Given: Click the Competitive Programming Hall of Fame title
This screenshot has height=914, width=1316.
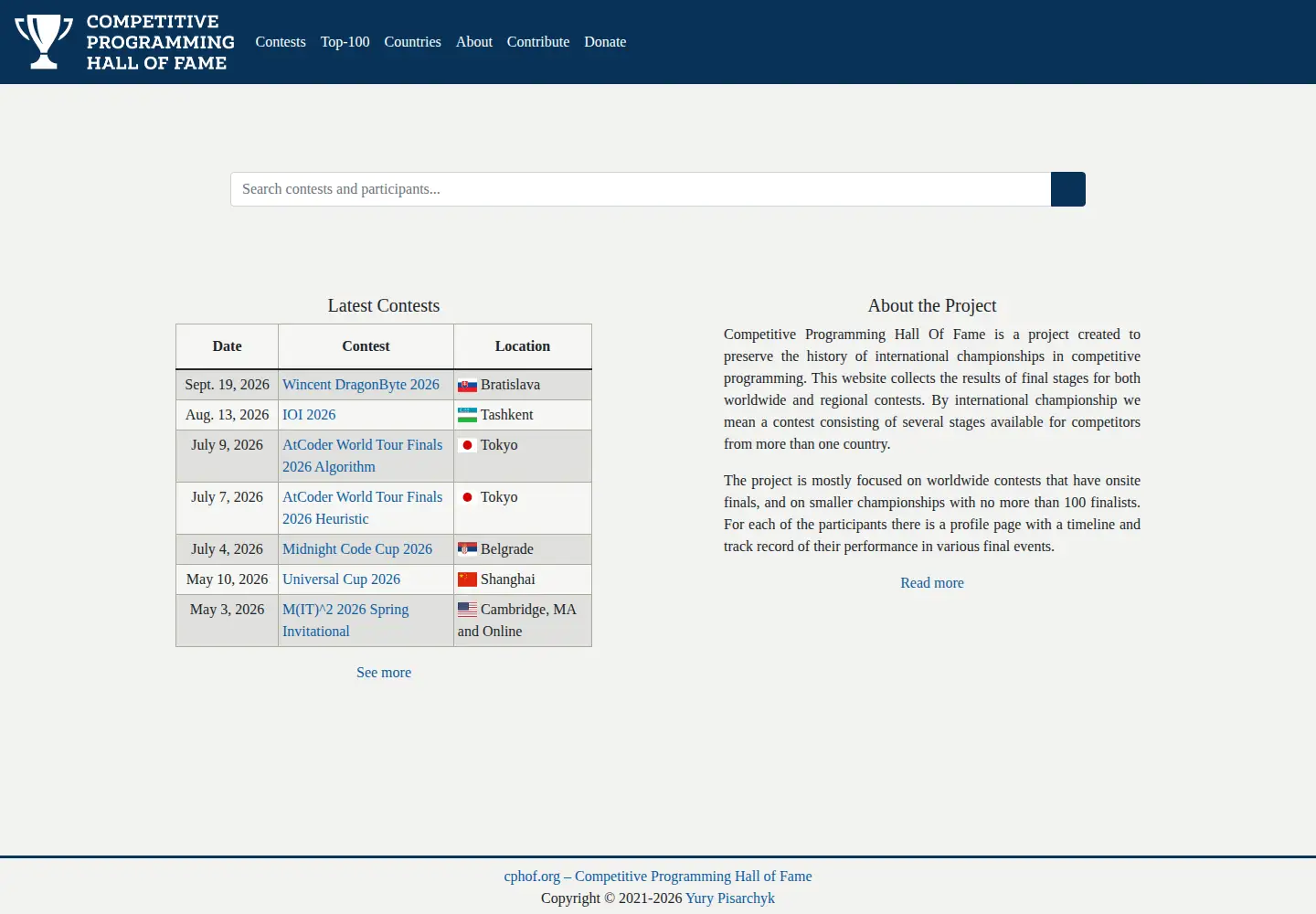Looking at the screenshot, I should [x=160, y=42].
